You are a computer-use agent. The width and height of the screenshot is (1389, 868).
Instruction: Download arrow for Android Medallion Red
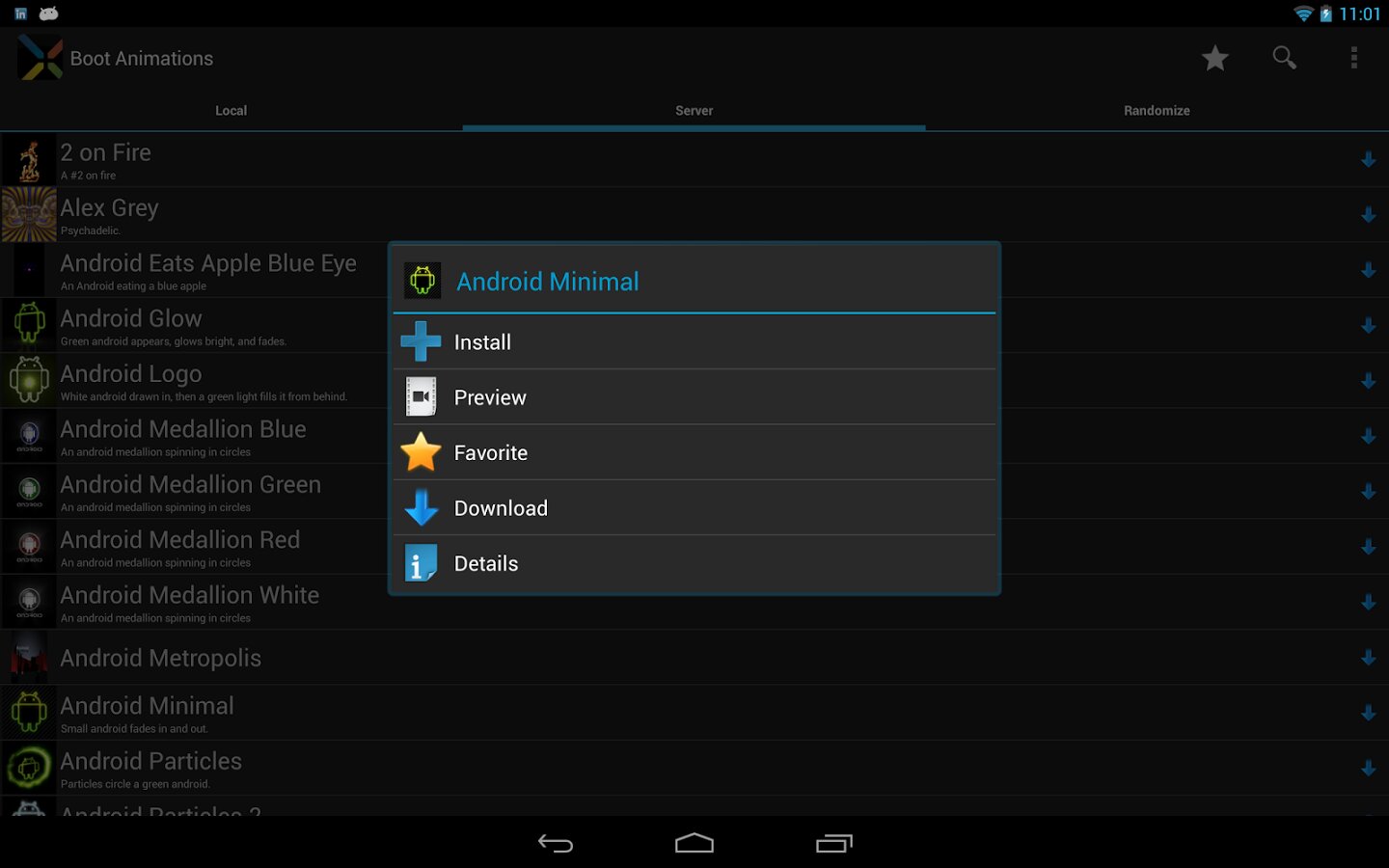click(1368, 547)
